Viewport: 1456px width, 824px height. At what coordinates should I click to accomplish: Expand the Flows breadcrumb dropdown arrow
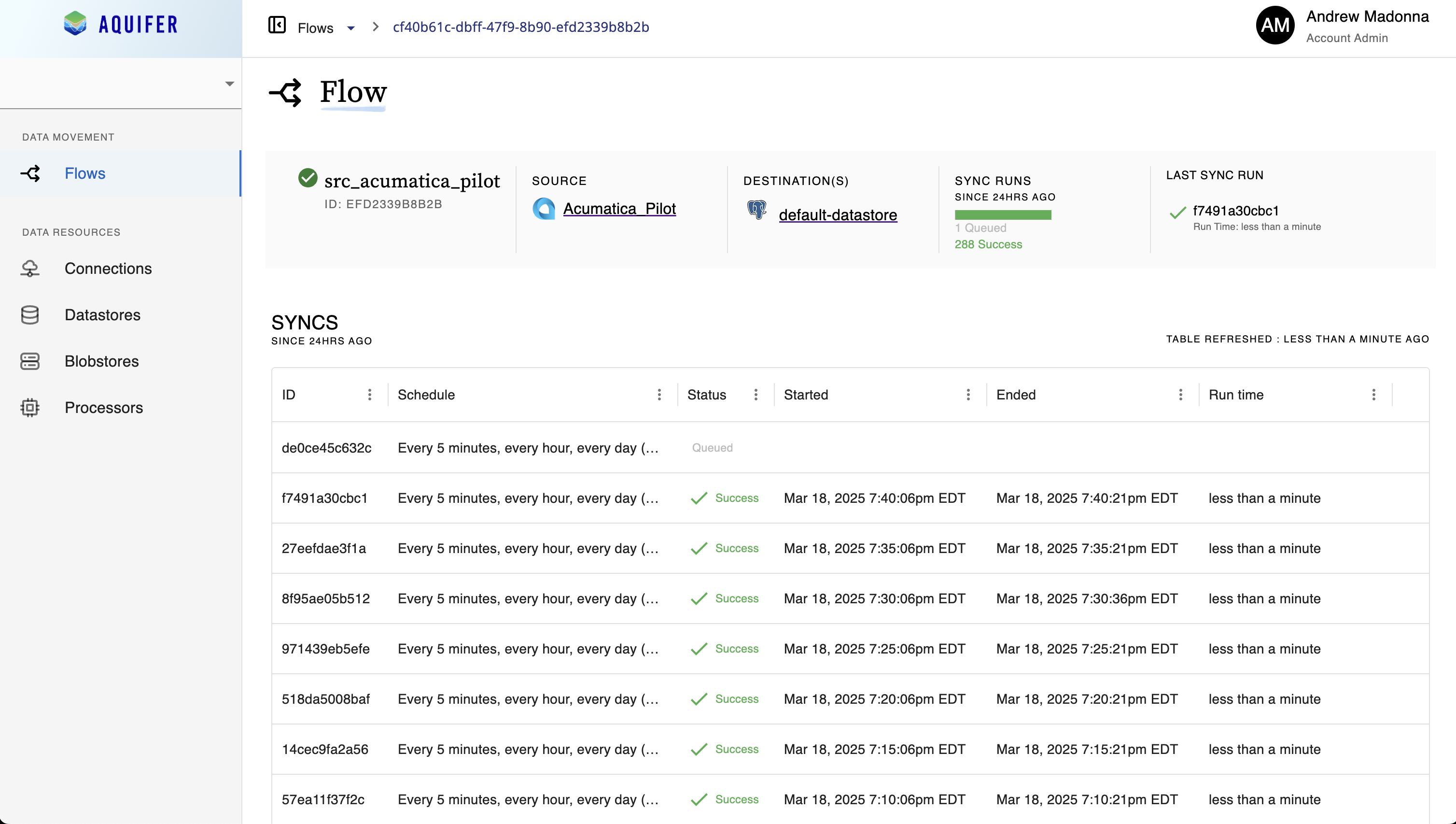pos(350,28)
